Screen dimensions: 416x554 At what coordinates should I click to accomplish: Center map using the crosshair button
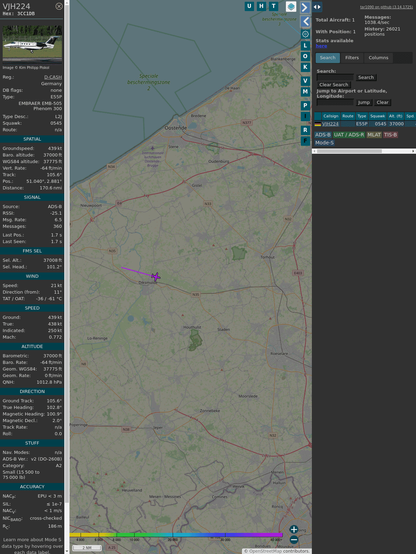[x=305, y=34]
